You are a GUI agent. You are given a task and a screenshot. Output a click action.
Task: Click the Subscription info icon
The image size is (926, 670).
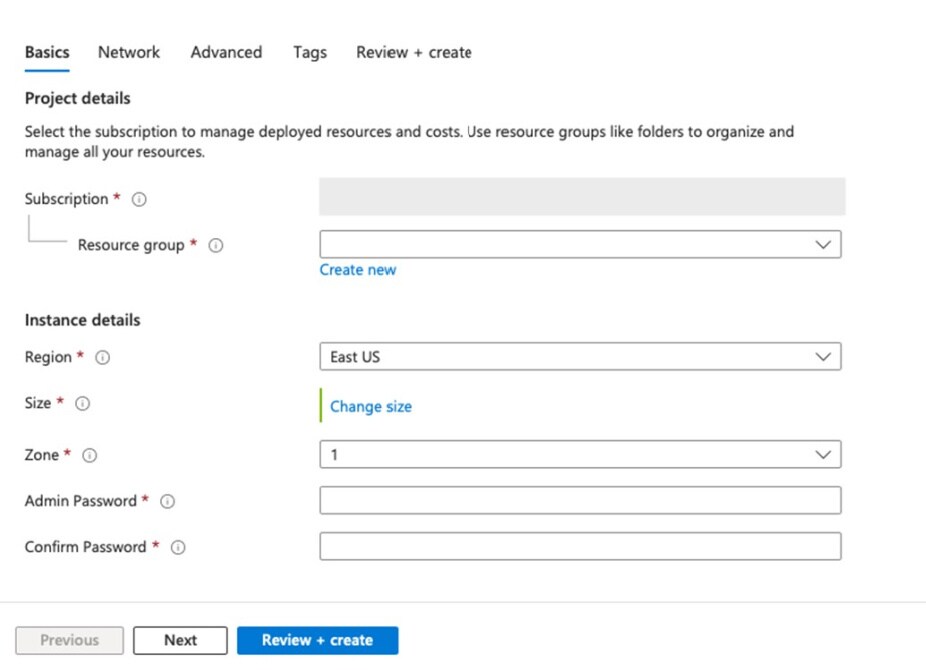click(139, 199)
